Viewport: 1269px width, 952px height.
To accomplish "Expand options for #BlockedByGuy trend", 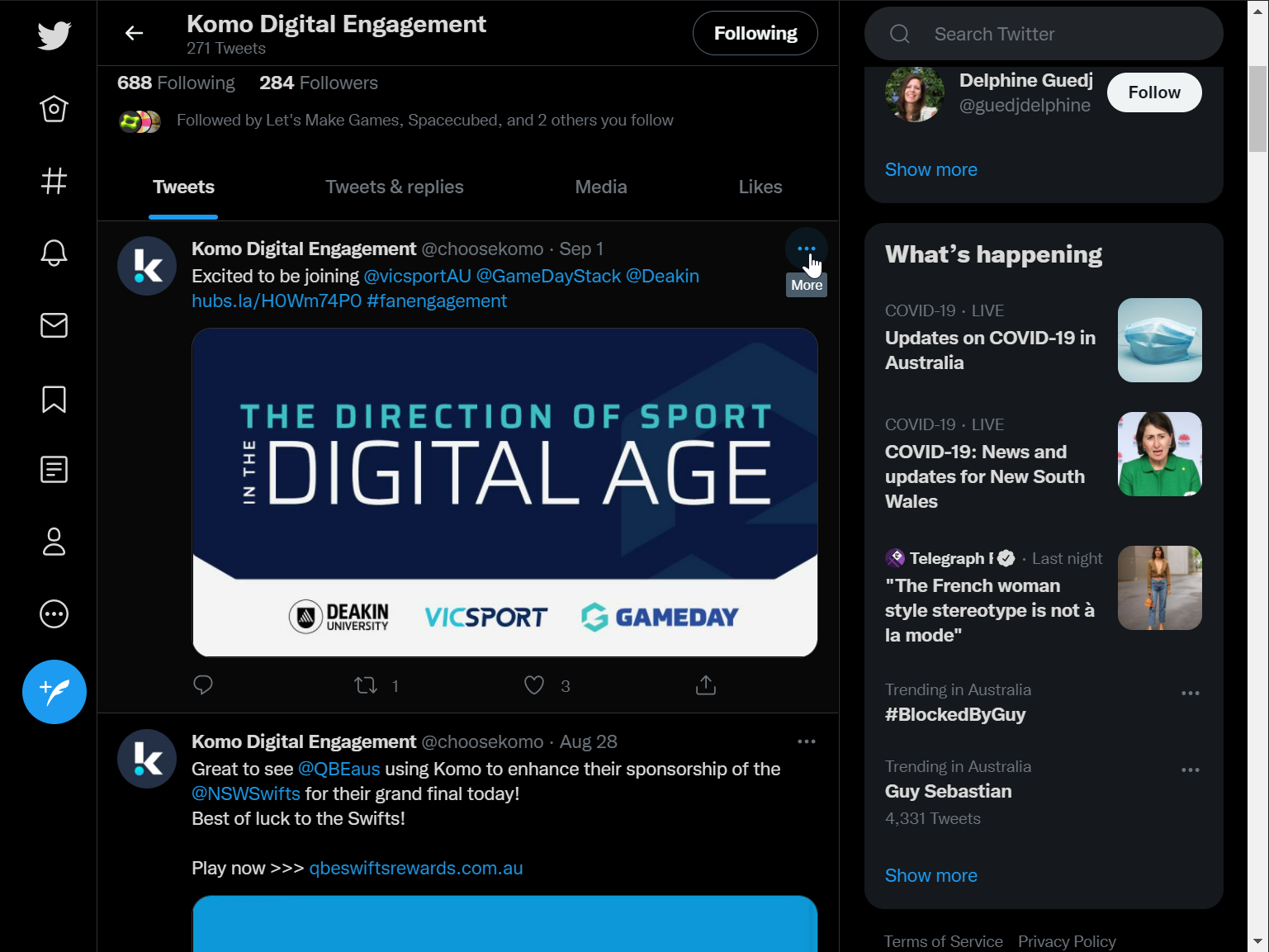I will (x=1190, y=694).
